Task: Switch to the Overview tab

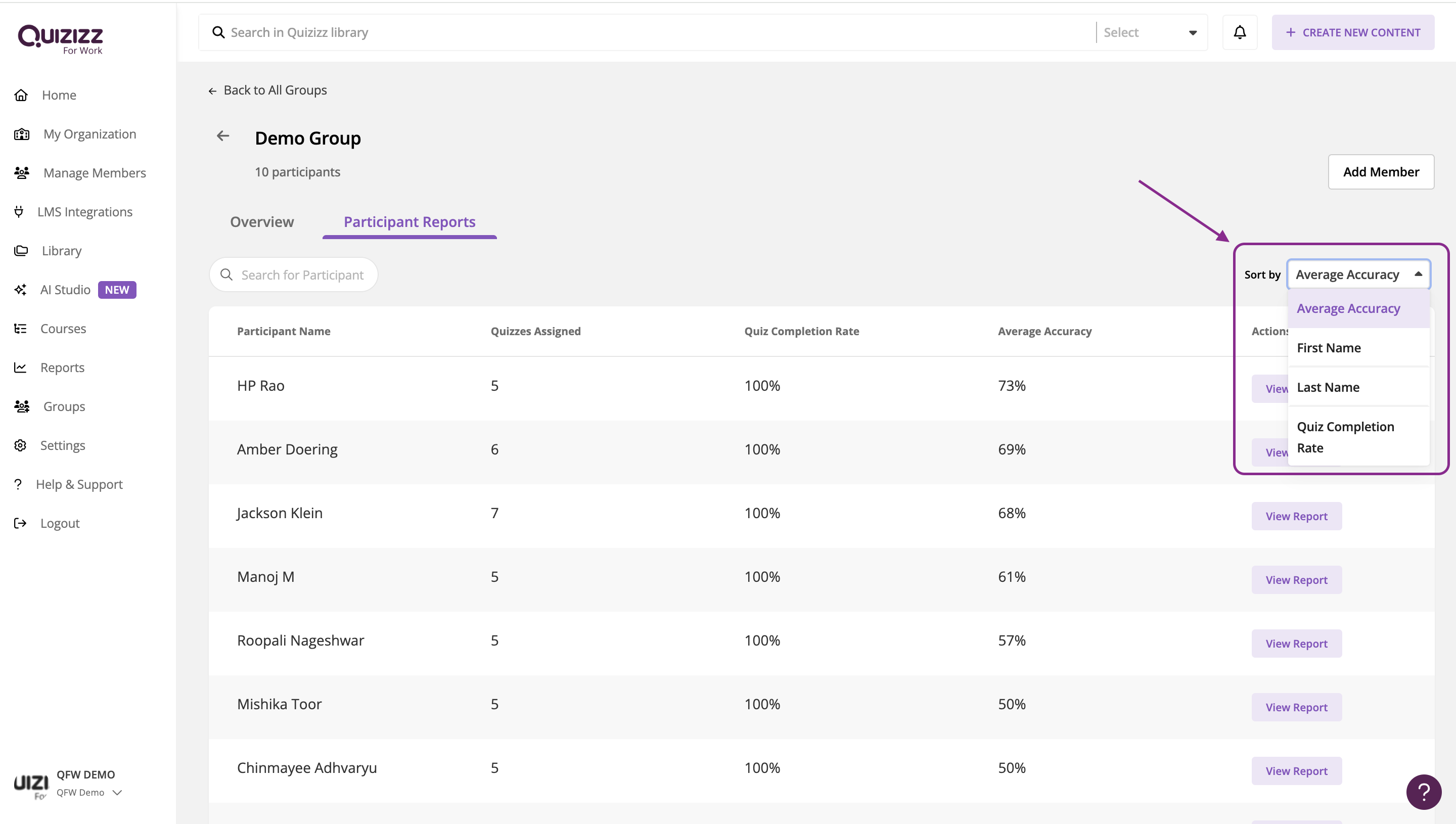Action: (x=261, y=222)
